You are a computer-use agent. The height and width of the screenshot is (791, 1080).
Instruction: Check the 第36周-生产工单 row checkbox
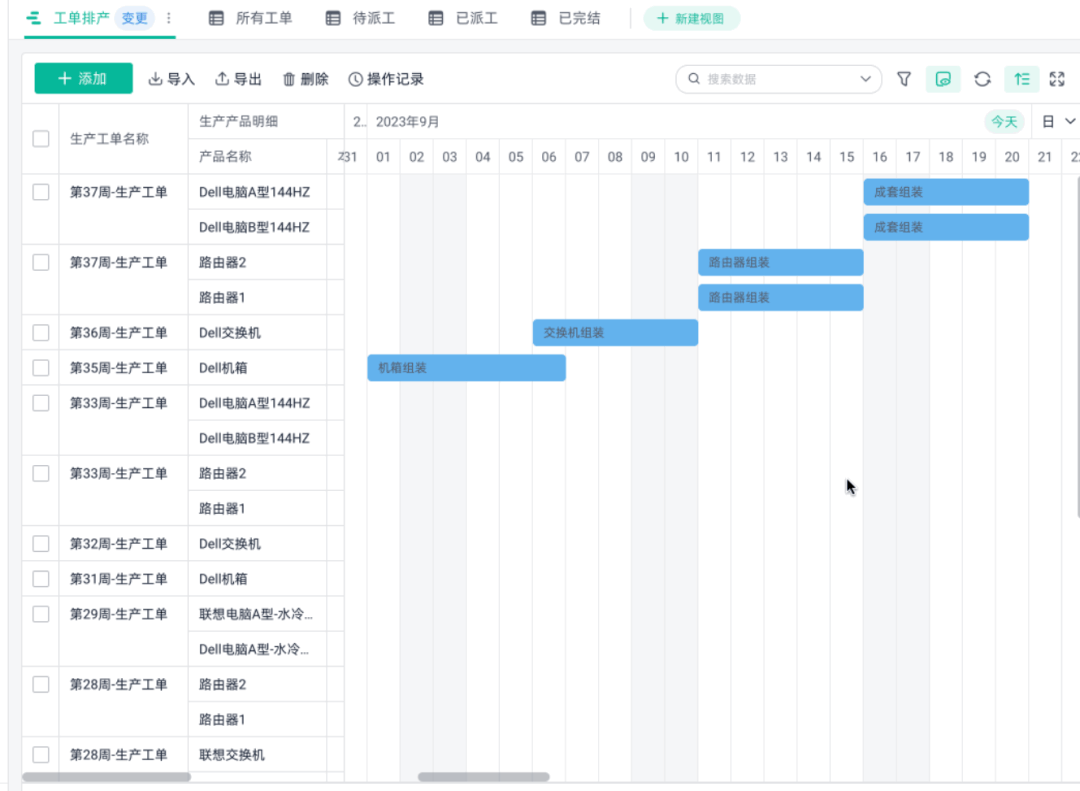(41, 332)
